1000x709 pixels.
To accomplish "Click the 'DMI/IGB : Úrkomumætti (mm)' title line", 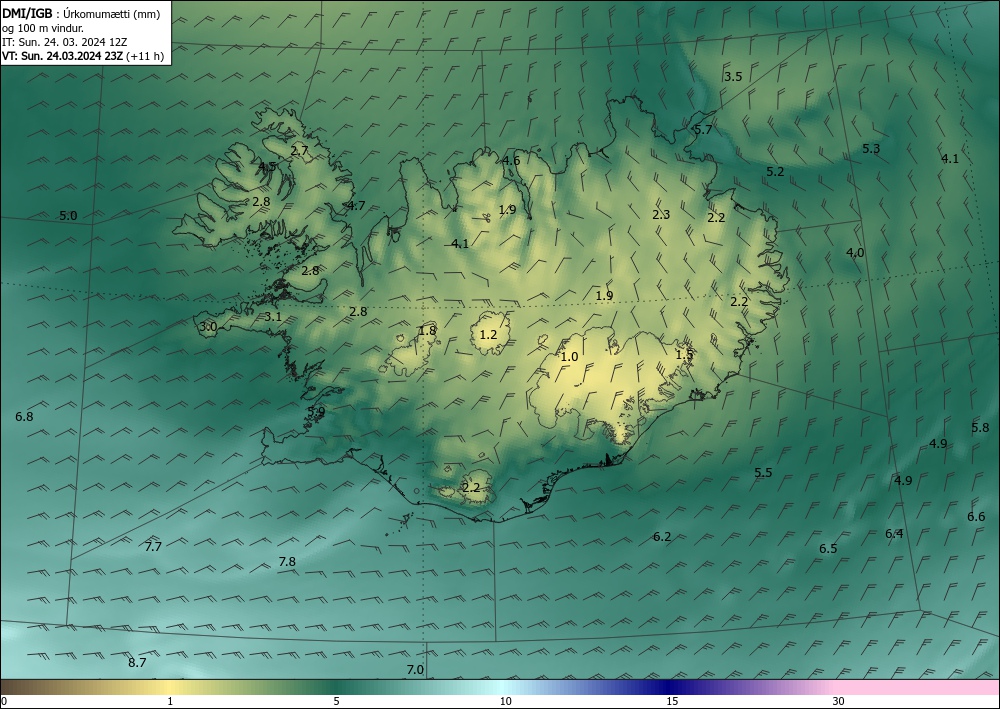I will pyautogui.click(x=81, y=14).
